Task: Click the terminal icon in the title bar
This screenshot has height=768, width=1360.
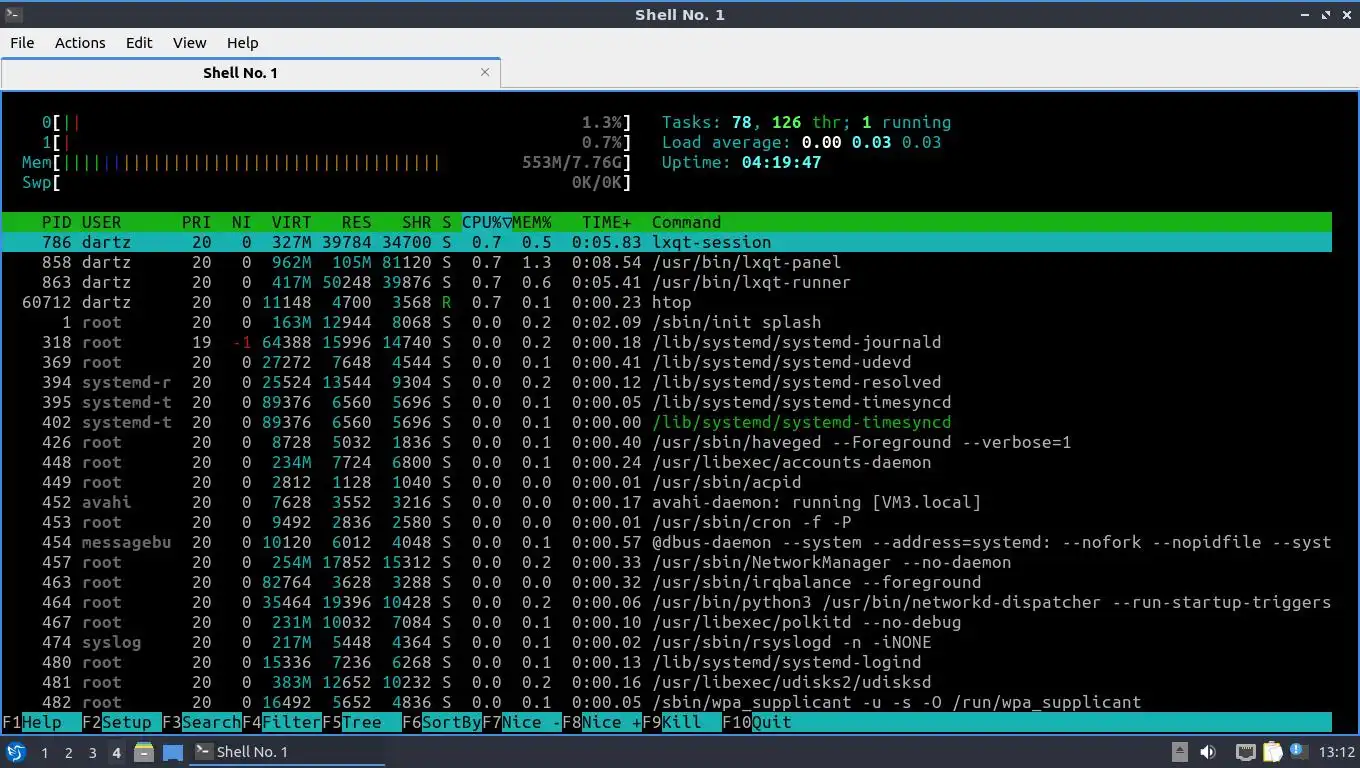Action: (x=12, y=15)
